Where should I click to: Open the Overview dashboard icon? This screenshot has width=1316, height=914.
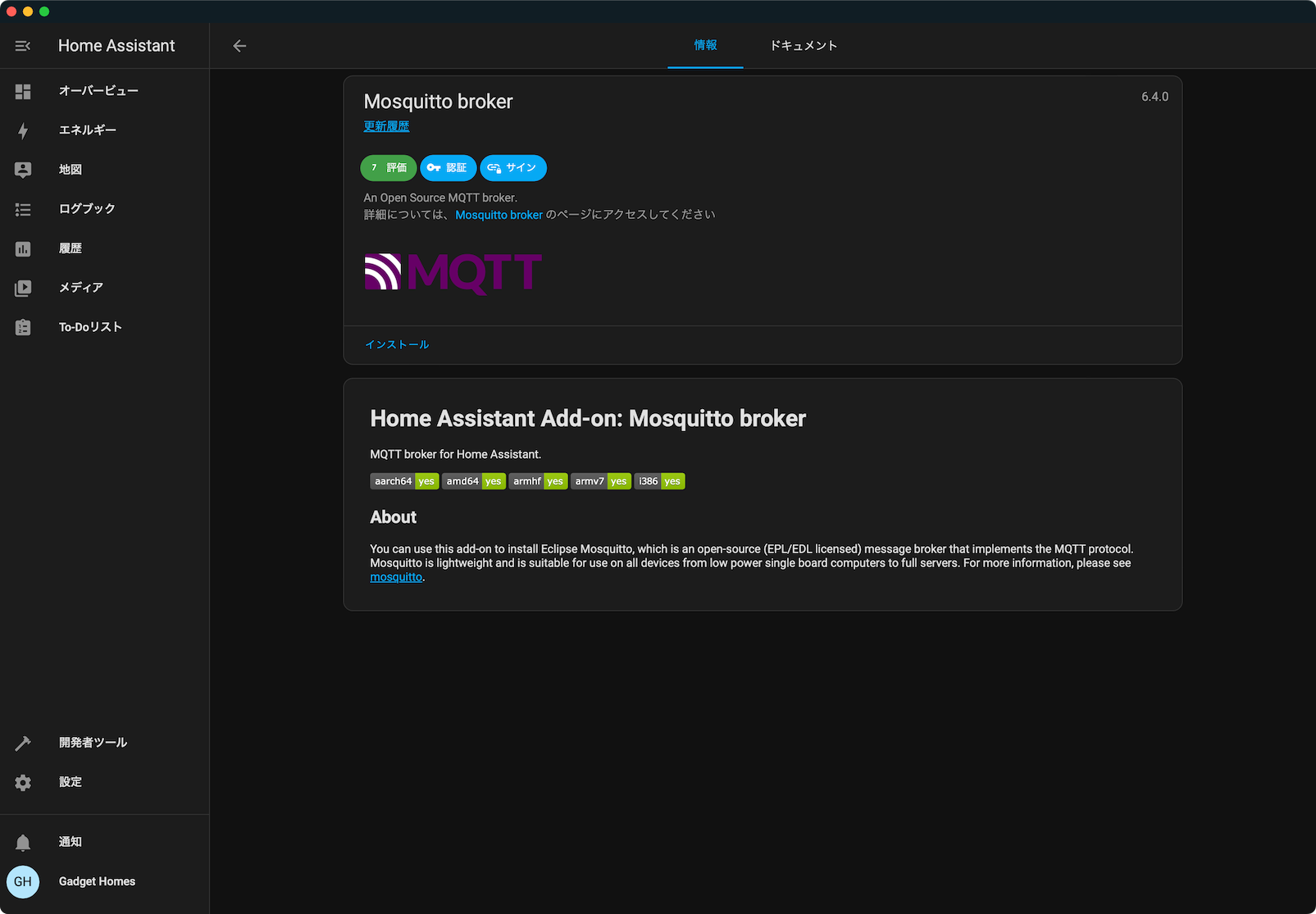[23, 91]
